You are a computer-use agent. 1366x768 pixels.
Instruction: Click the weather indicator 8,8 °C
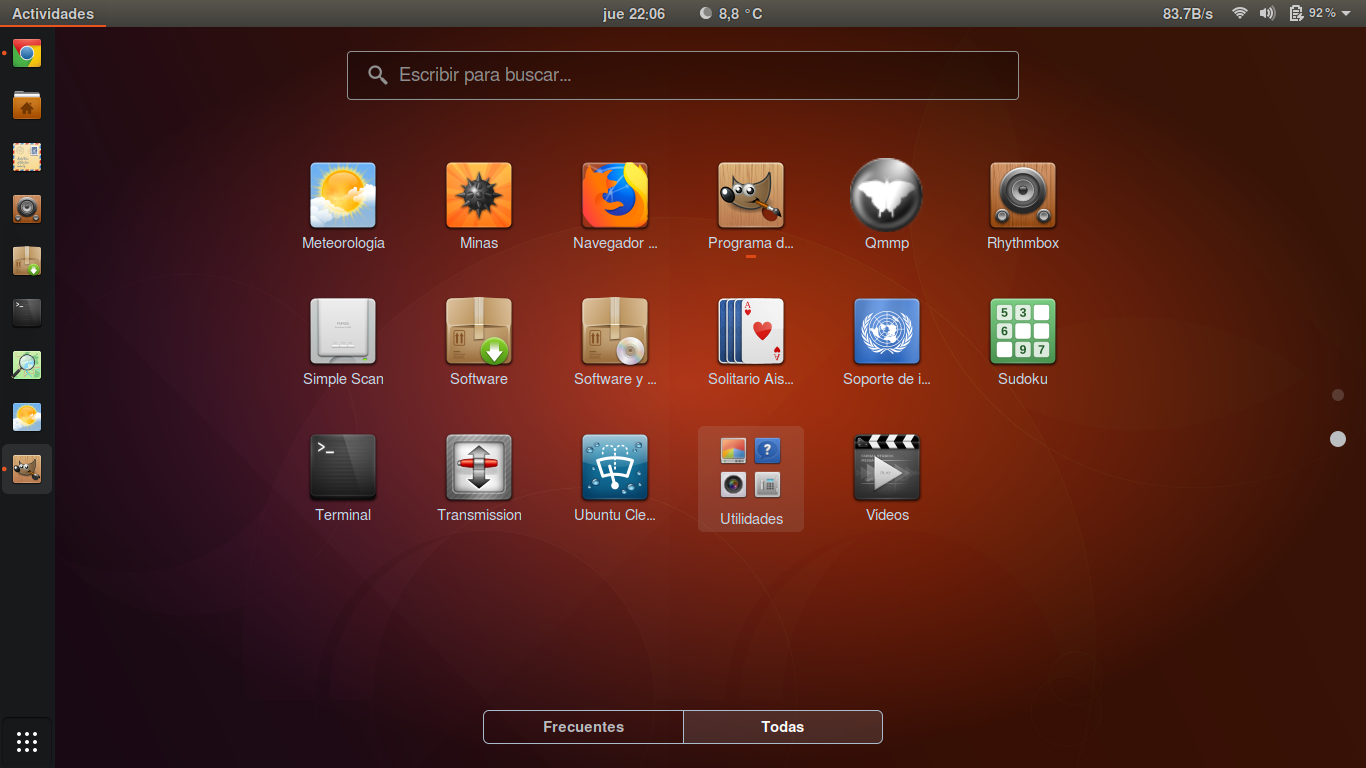coord(731,14)
